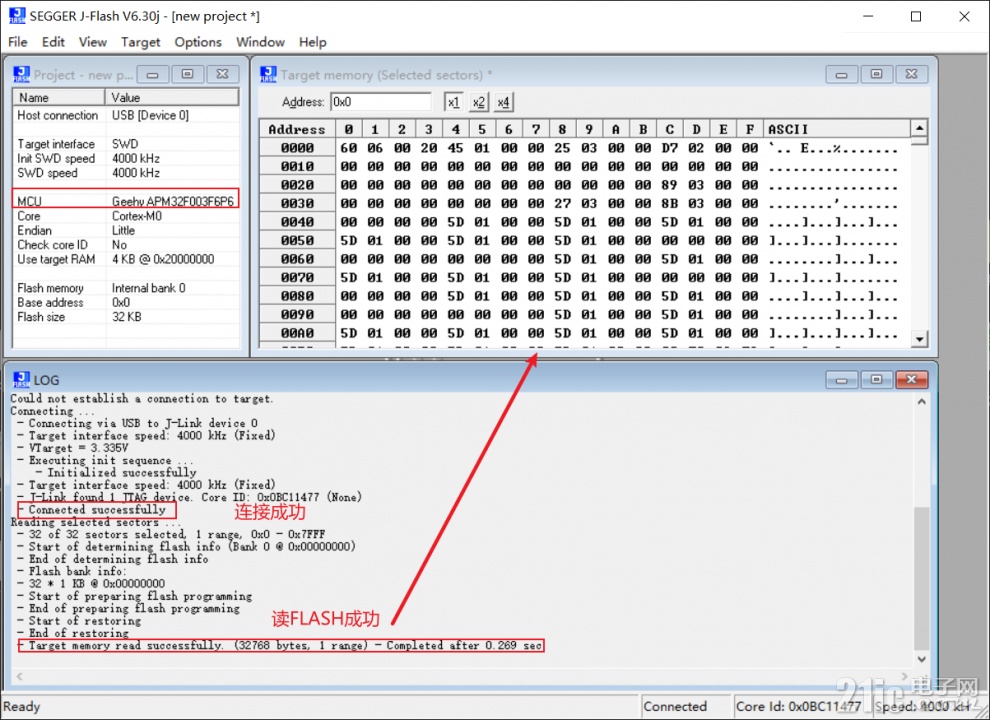990x720 pixels.
Task: Close the LOG sub-window
Action: click(x=911, y=380)
